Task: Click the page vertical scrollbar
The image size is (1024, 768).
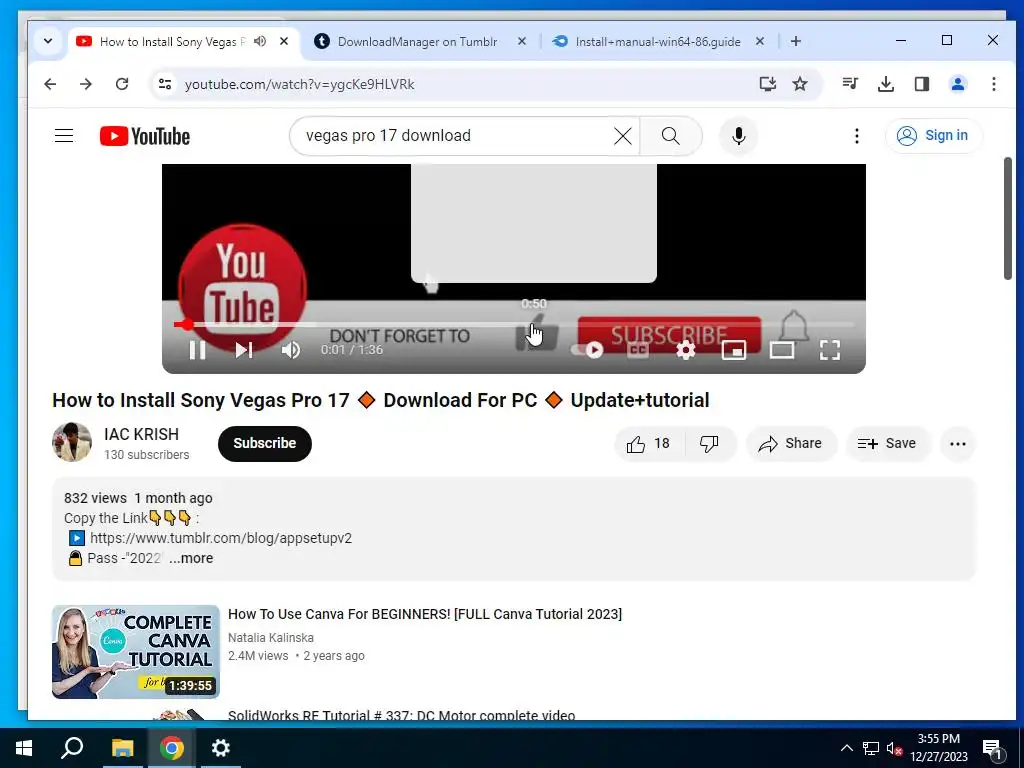Action: tap(1008, 218)
